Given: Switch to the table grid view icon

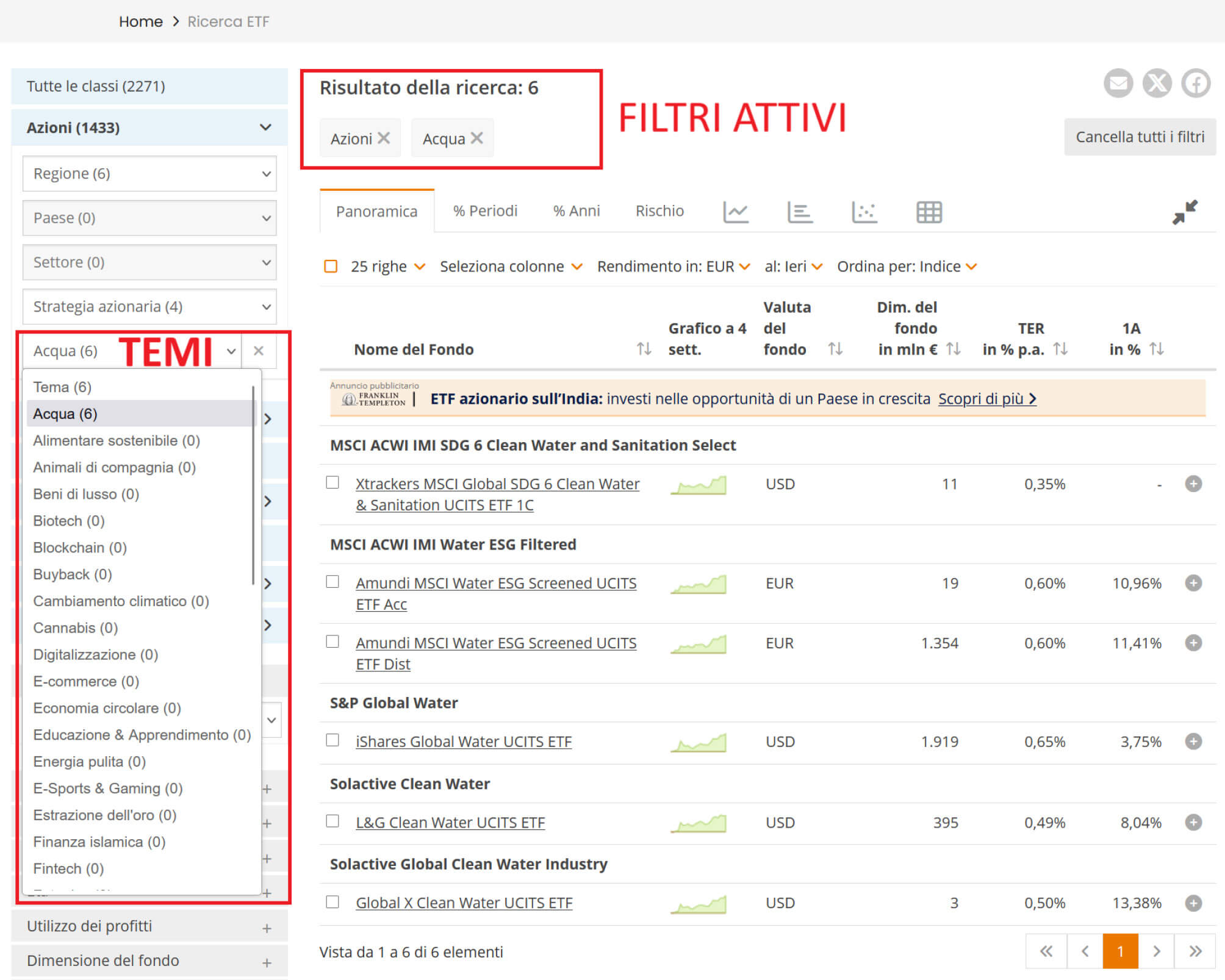Looking at the screenshot, I should click(929, 212).
